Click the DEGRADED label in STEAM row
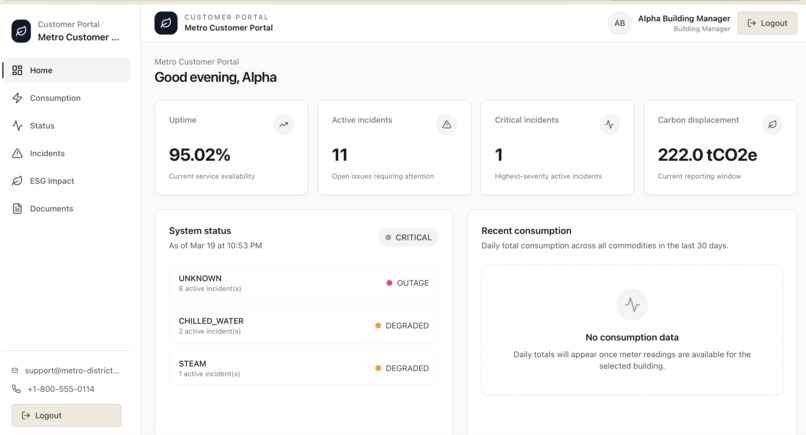 point(407,368)
